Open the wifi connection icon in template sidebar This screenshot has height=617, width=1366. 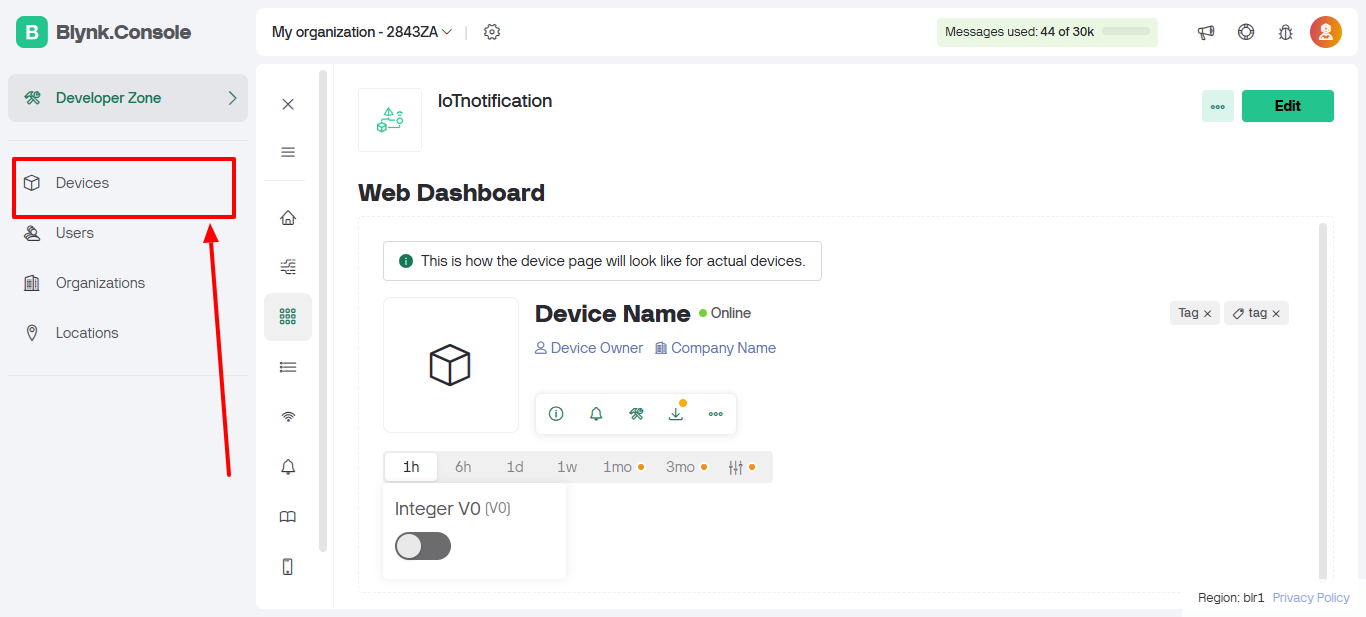288,417
